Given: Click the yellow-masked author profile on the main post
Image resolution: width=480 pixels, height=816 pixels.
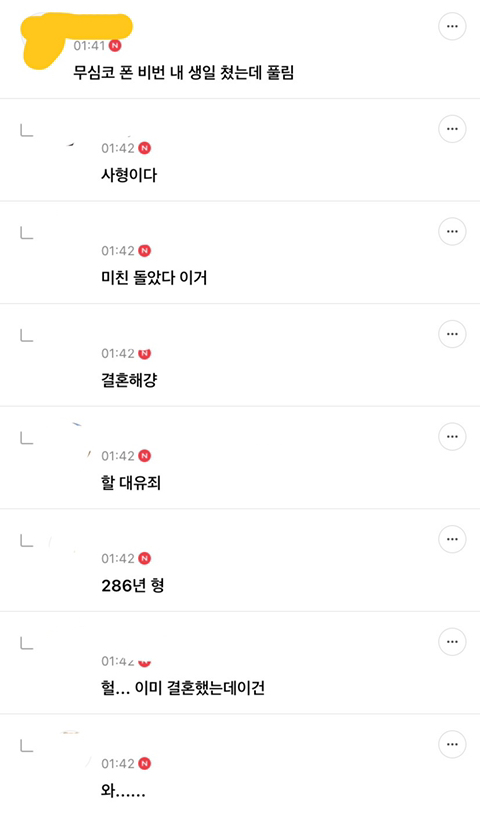Looking at the screenshot, I should tap(75, 36).
